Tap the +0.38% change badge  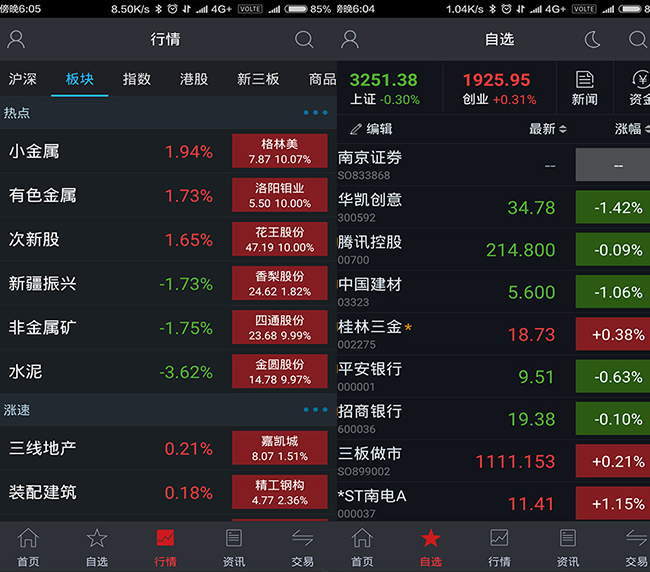(613, 334)
